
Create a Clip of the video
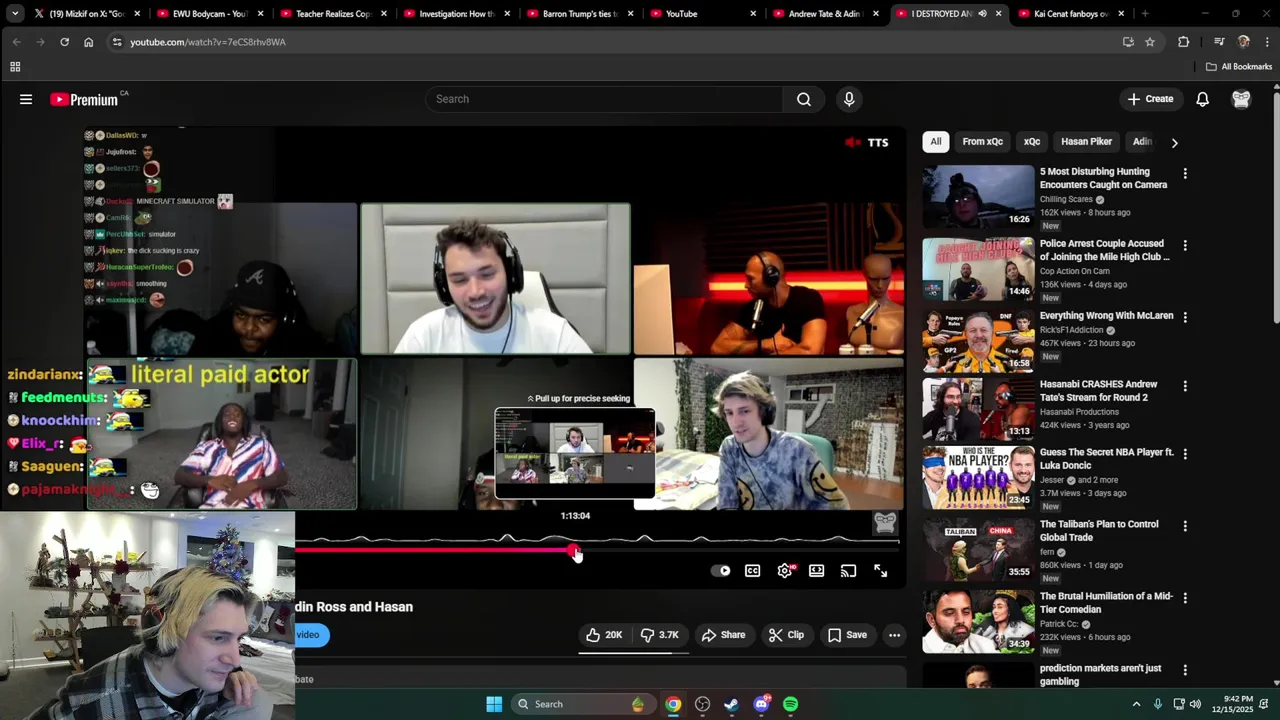click(786, 635)
